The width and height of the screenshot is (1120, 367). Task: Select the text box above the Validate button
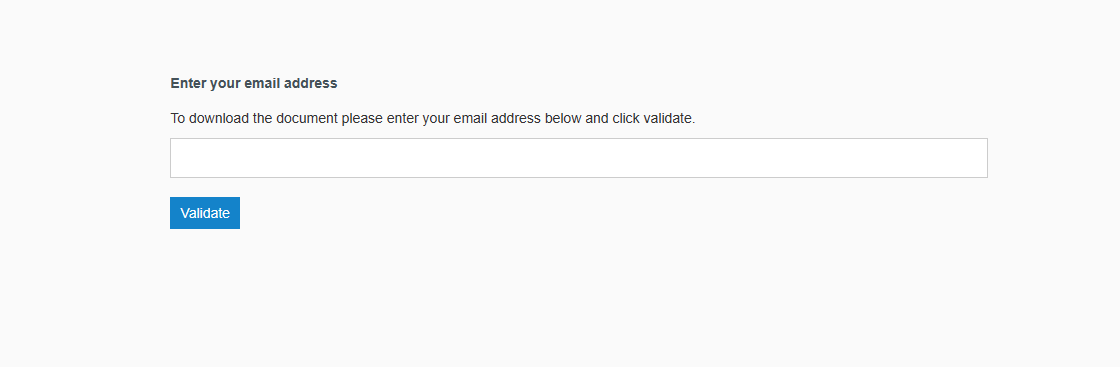[x=579, y=158]
